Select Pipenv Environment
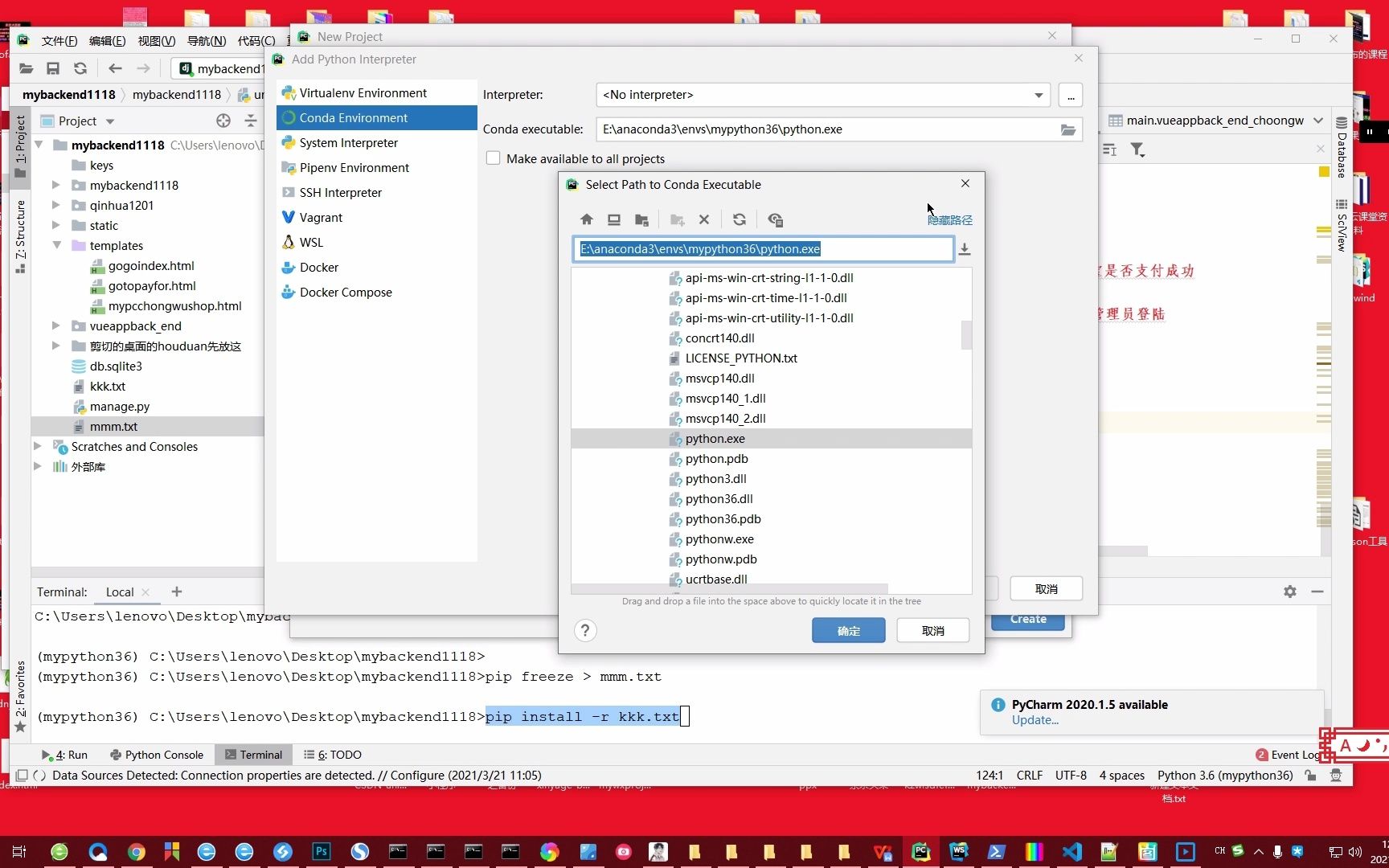This screenshot has width=1389, height=868. coord(376,167)
